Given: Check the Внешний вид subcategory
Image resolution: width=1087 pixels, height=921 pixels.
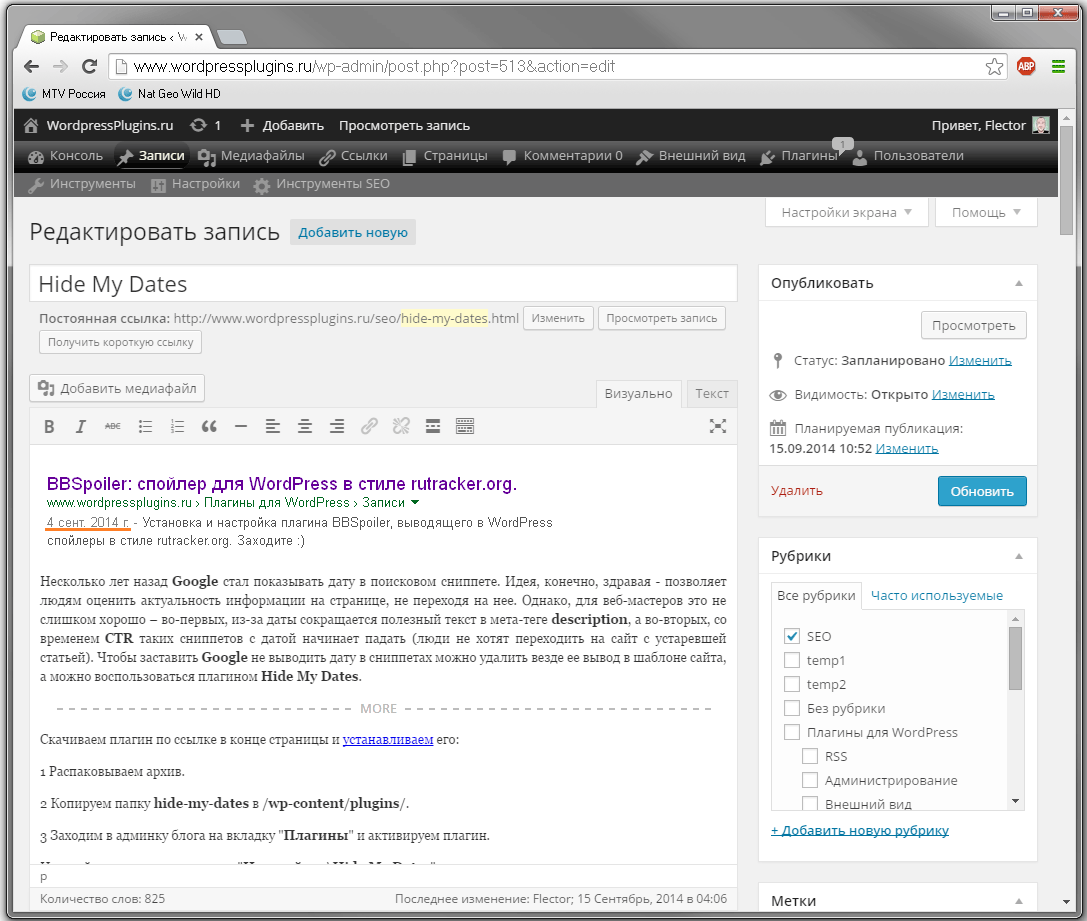Looking at the screenshot, I should tap(810, 803).
